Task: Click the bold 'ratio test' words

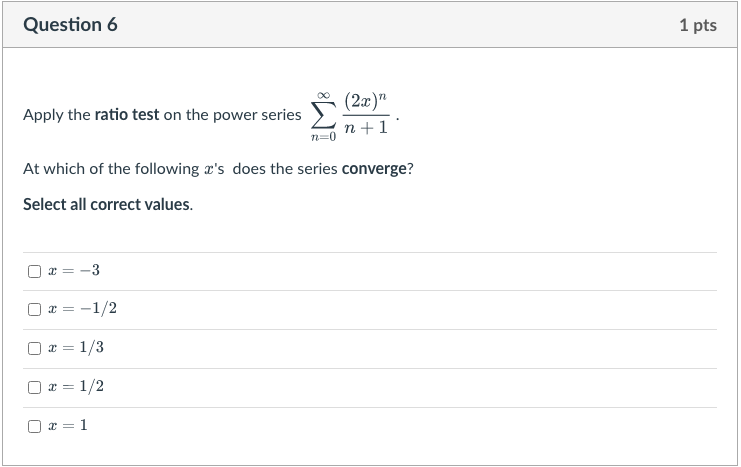Action: click(x=127, y=115)
